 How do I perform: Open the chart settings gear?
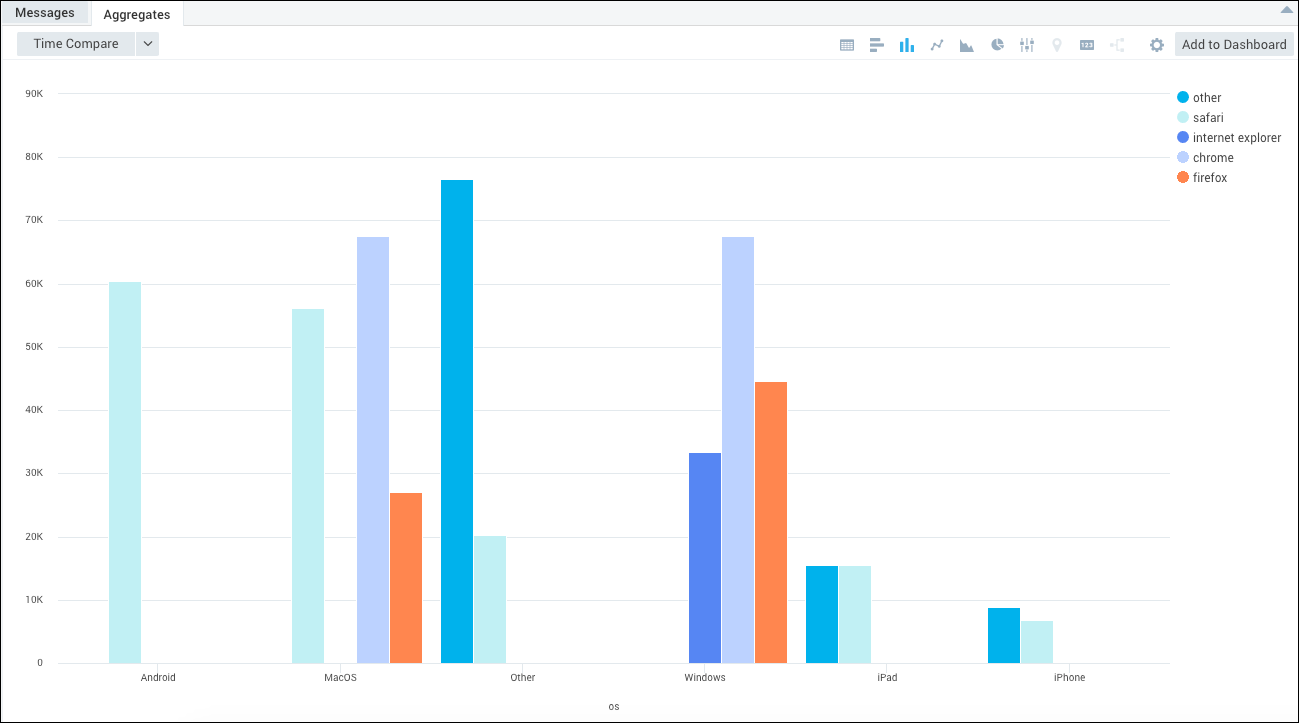(1156, 44)
